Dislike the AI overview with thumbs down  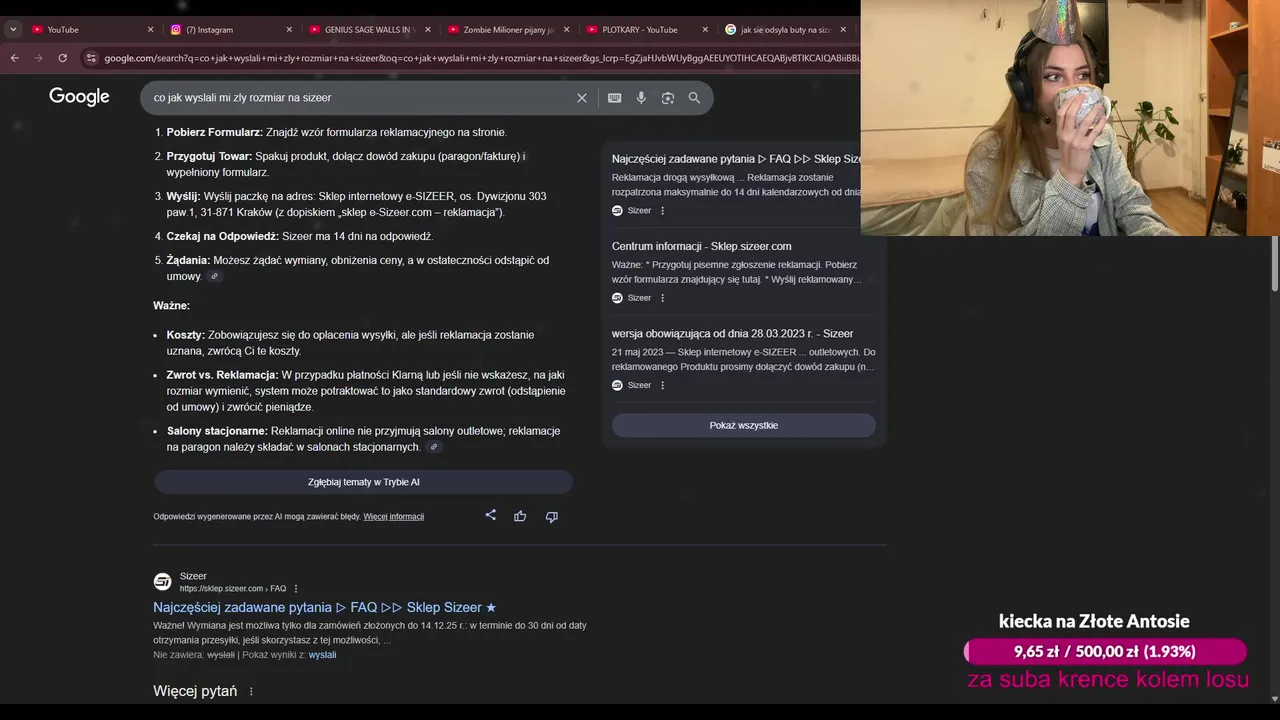click(x=551, y=516)
